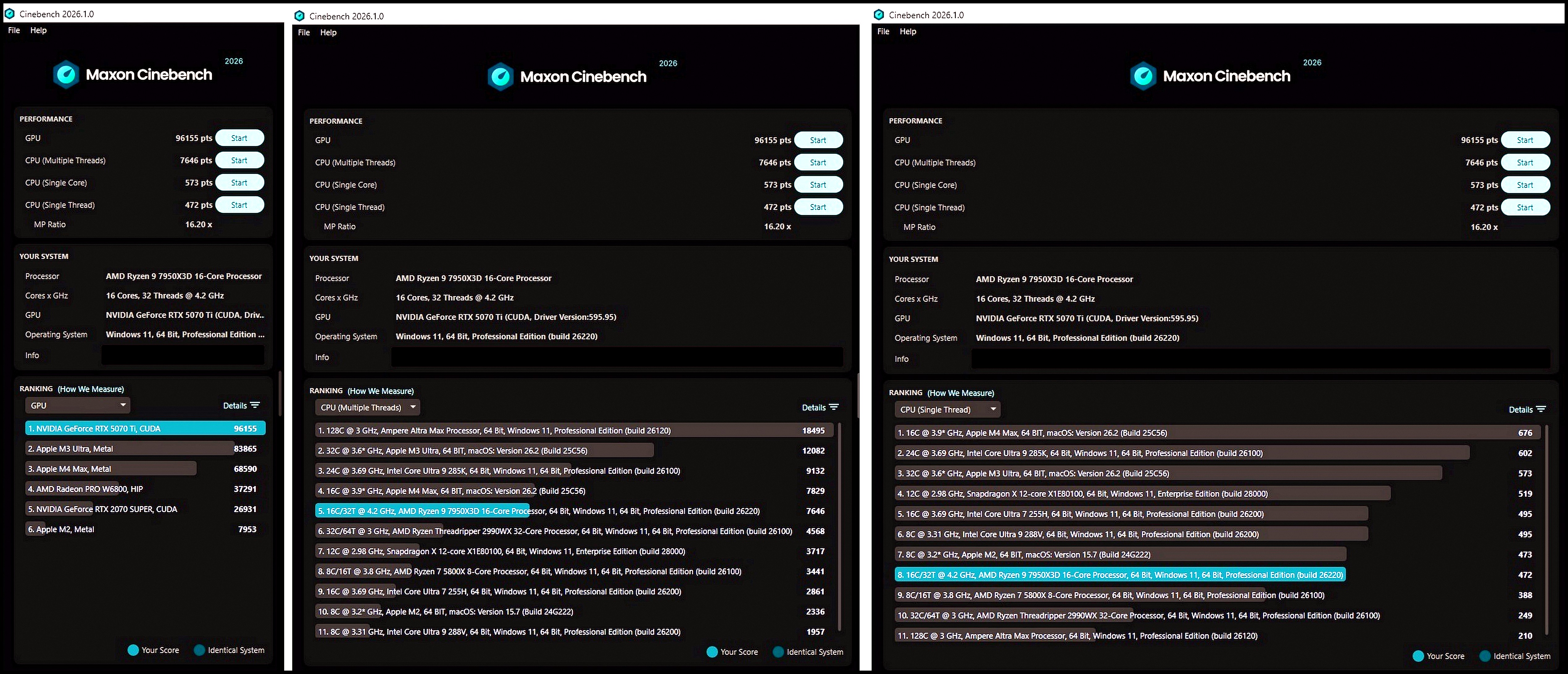Start CPU (Single Thread) test in left window

coord(239,205)
